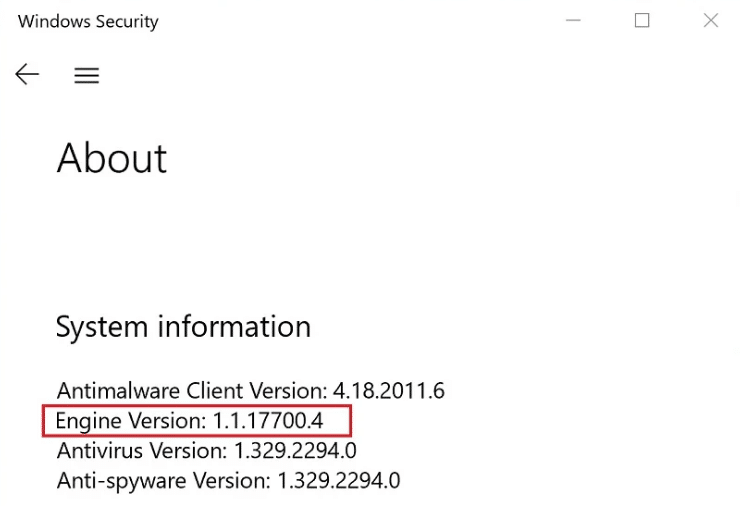Image resolution: width=740 pixels, height=506 pixels.
Task: Select the engine version number 1.1.17700.4
Action: (x=268, y=421)
